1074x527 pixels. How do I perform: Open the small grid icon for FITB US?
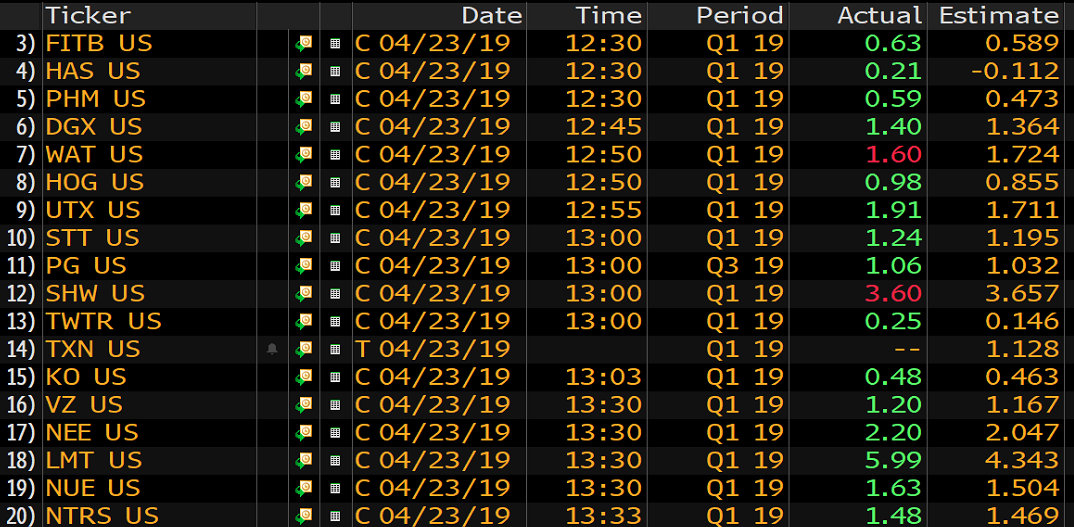335,43
